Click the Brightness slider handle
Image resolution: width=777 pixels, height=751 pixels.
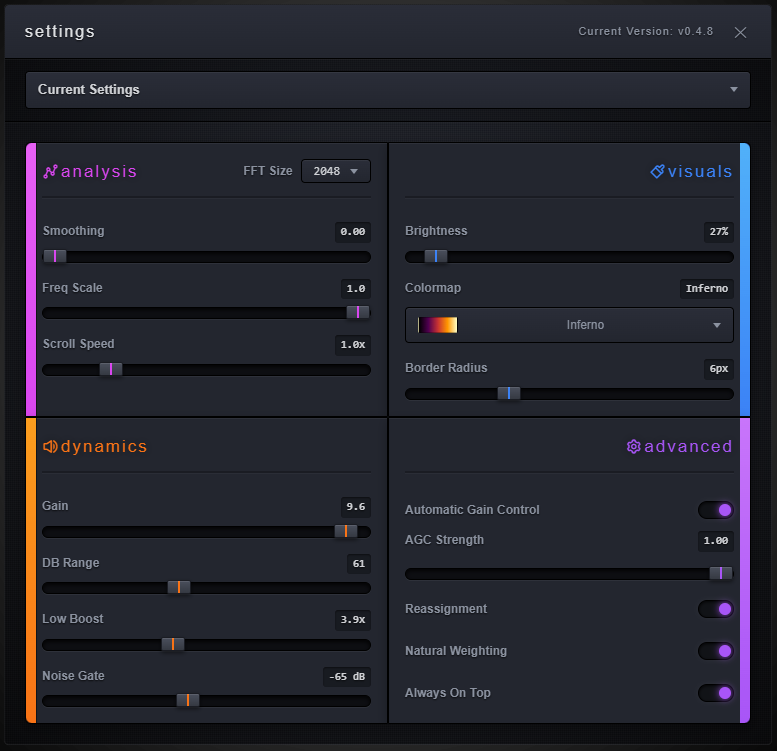point(436,256)
